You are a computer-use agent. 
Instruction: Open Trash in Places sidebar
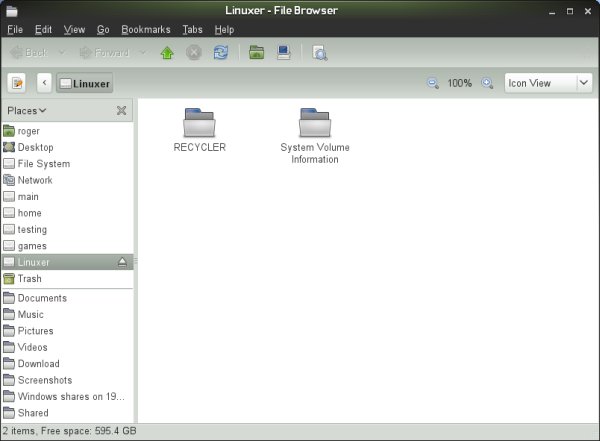pos(67,279)
